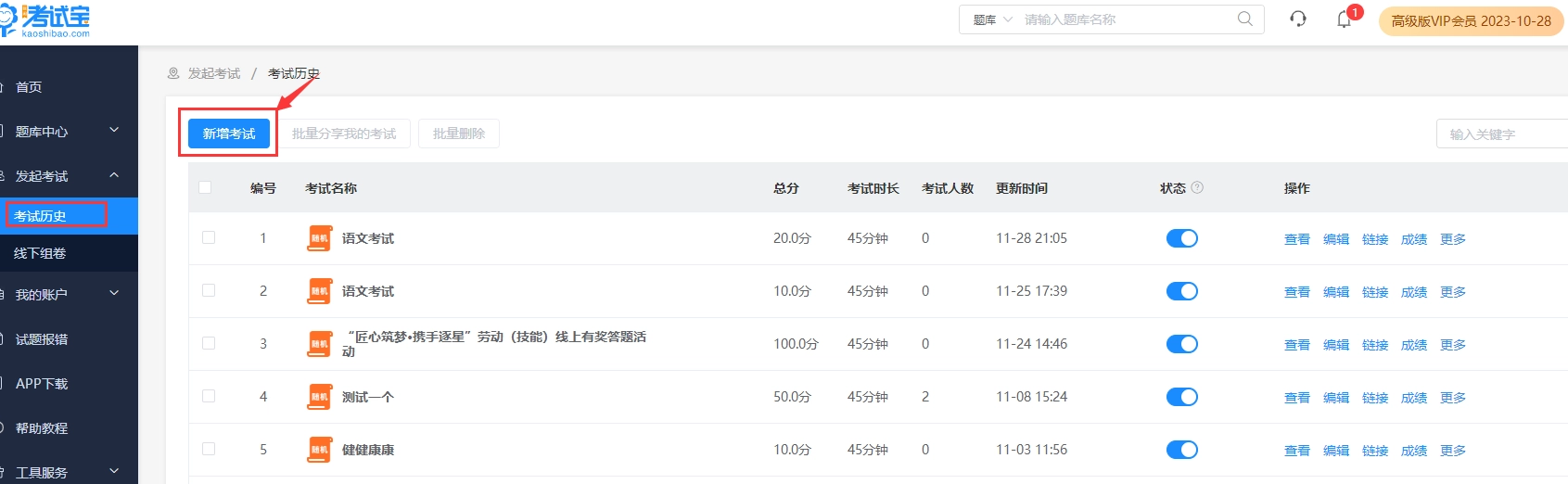Screen dimensions: 1568x484
Task: Disable the status switch for 测试一个
Action: pos(1181,397)
